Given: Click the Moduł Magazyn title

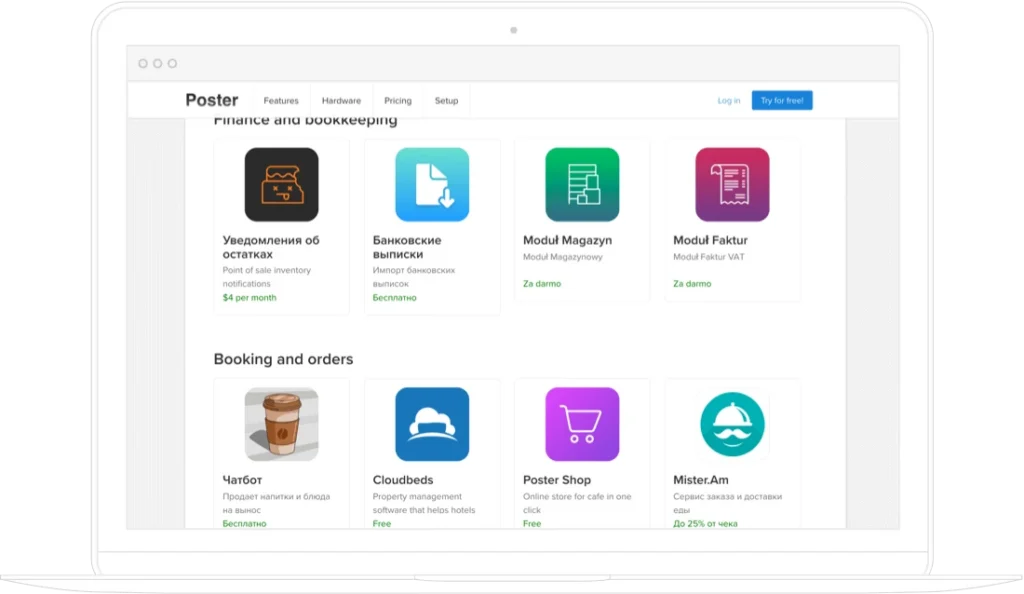Looking at the screenshot, I should pos(568,240).
